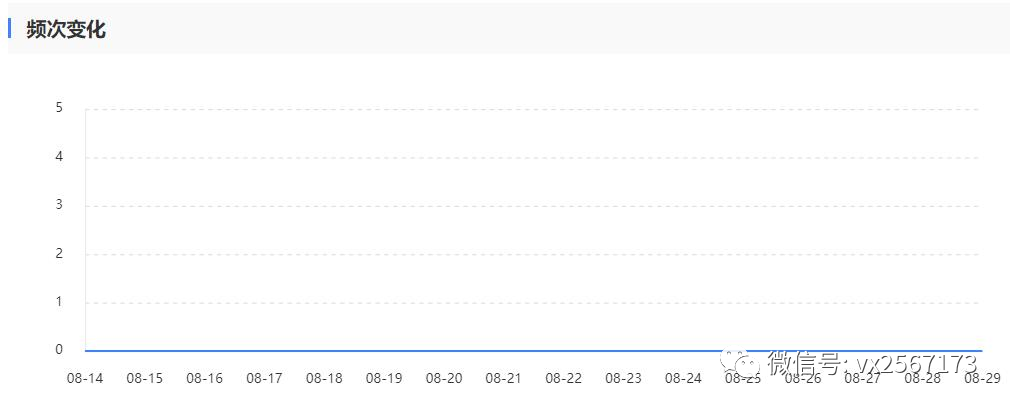Select the 08-21 date label
1010x408 pixels.
click(504, 378)
